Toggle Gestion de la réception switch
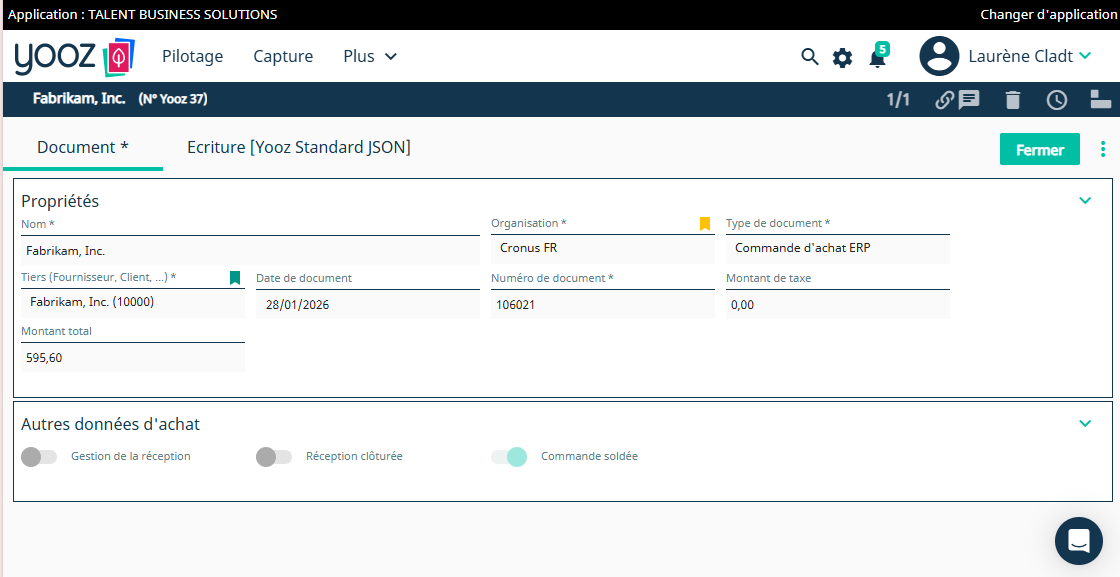Screen dimensions: 1120x577 point(39,457)
